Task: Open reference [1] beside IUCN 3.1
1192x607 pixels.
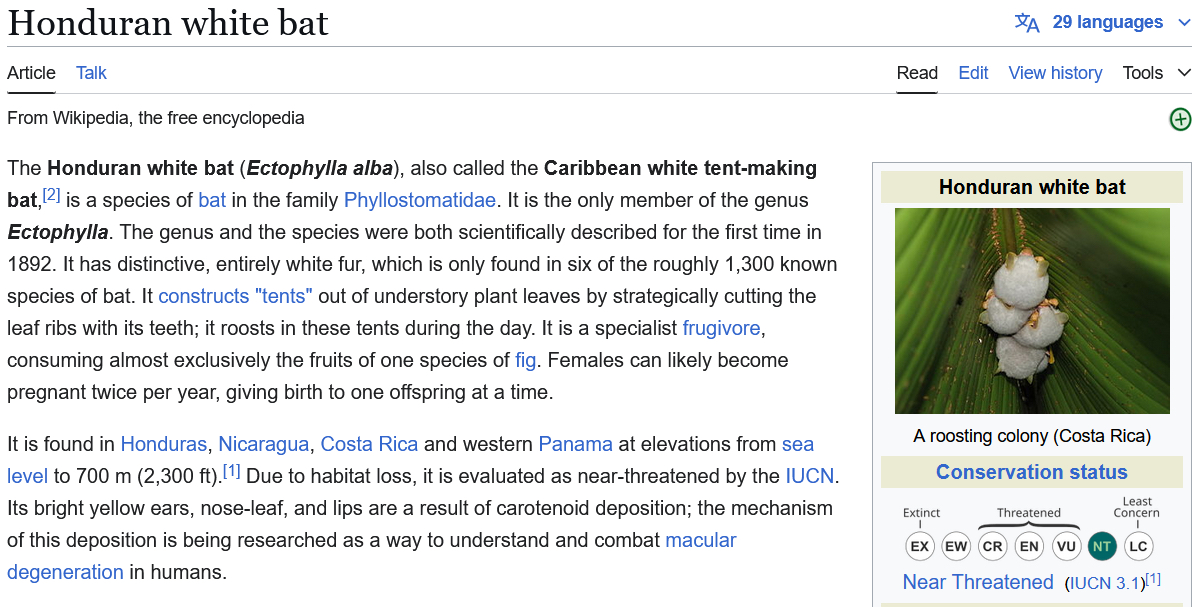Action: pyautogui.click(x=1153, y=579)
